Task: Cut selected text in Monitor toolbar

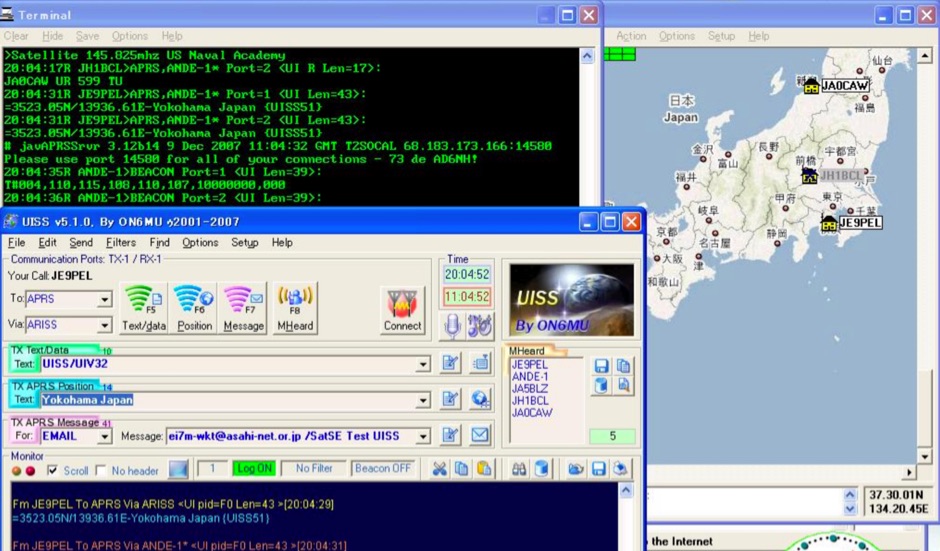Action: [x=439, y=469]
